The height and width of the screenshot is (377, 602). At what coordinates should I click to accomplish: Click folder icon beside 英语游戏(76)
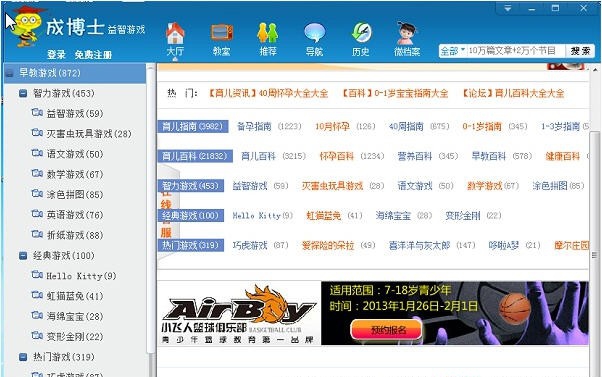coord(37,214)
